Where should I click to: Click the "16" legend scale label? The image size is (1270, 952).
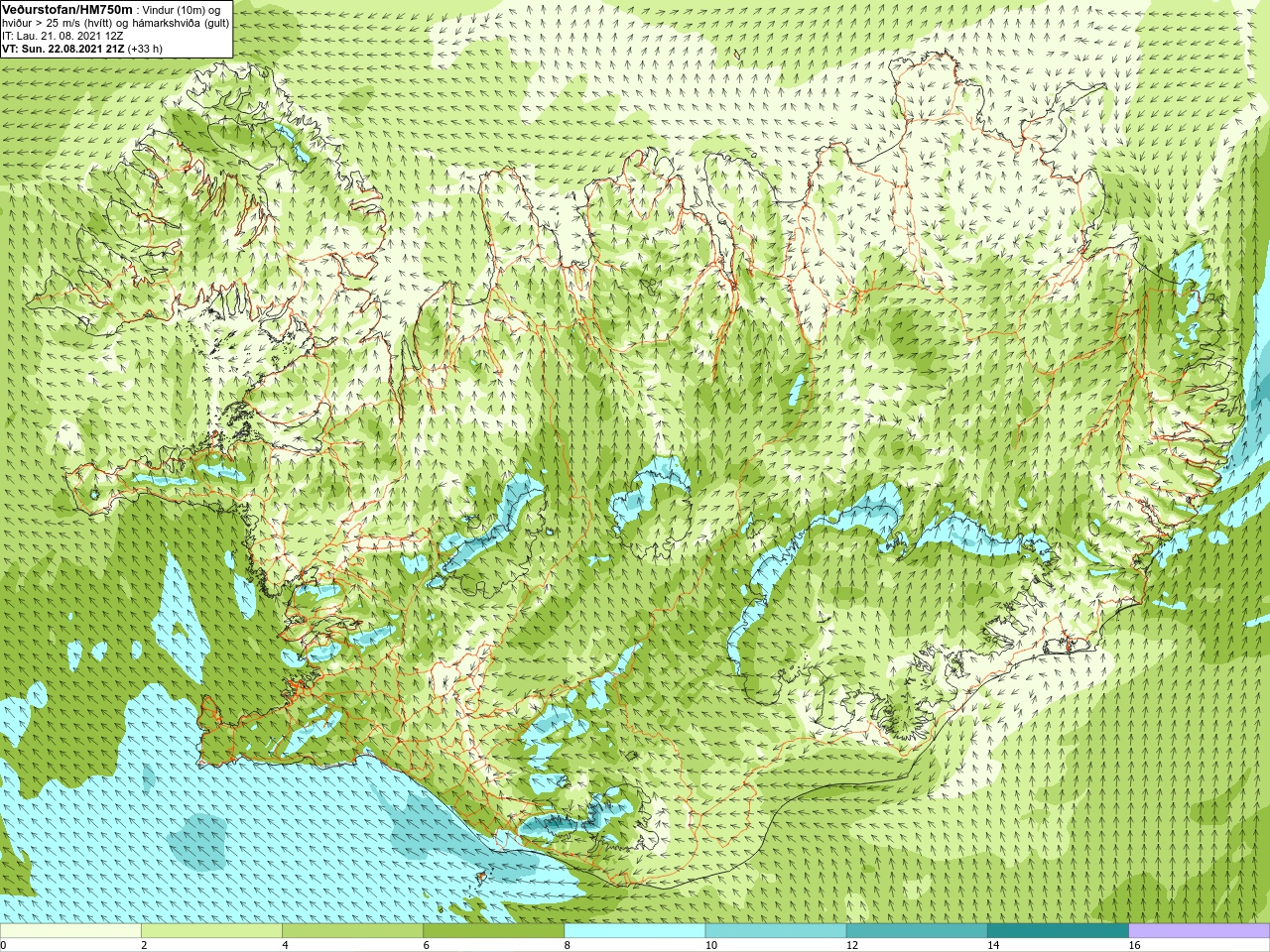[1135, 946]
